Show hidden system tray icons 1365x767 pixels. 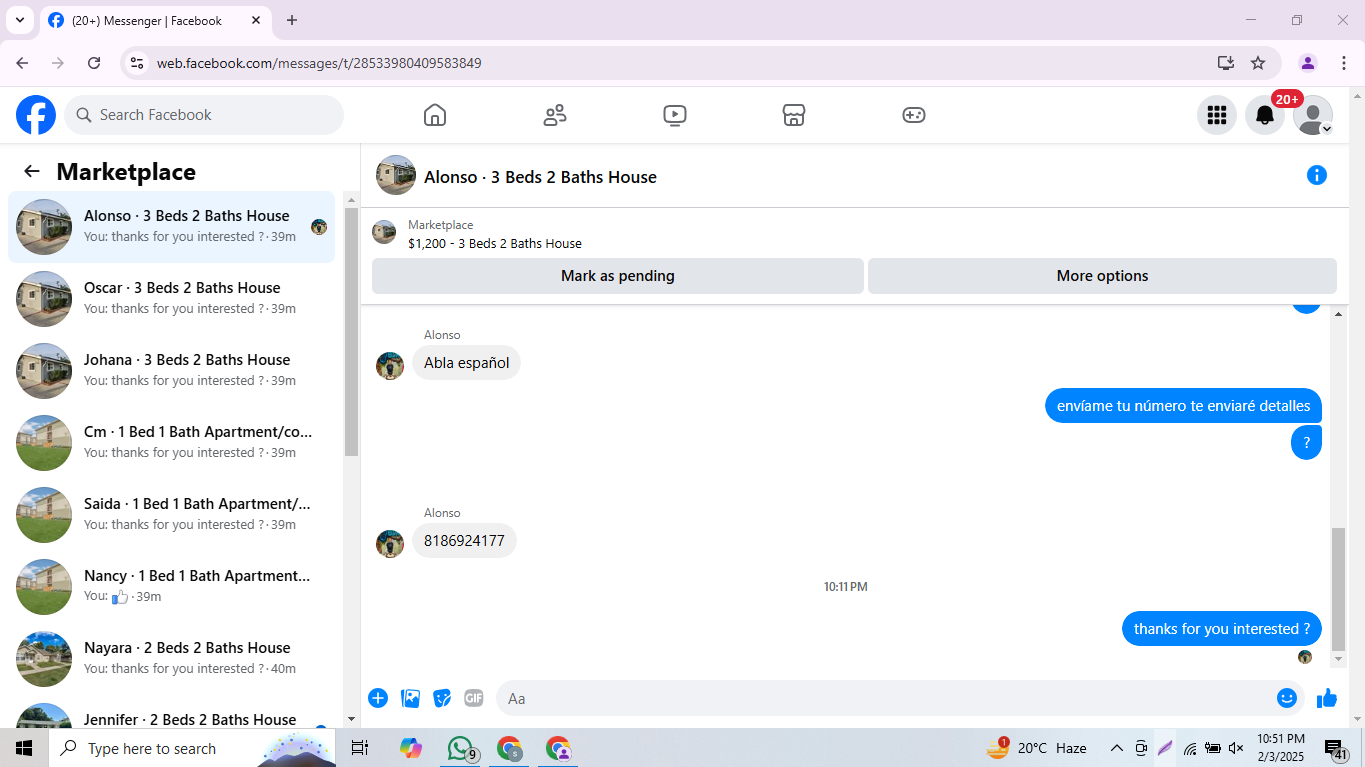pyautogui.click(x=1116, y=748)
